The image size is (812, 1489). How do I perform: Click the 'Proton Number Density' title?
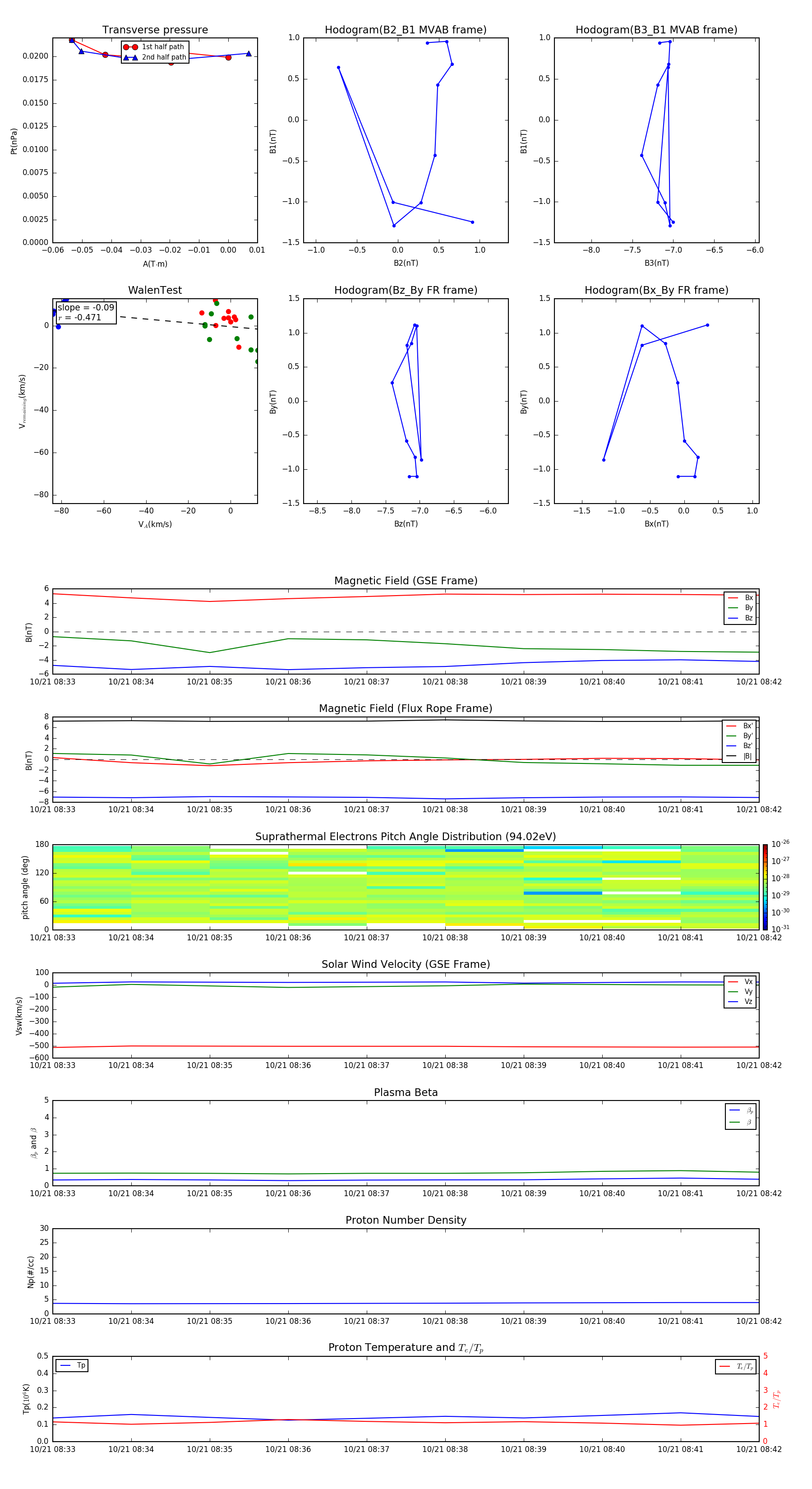coord(406,1220)
